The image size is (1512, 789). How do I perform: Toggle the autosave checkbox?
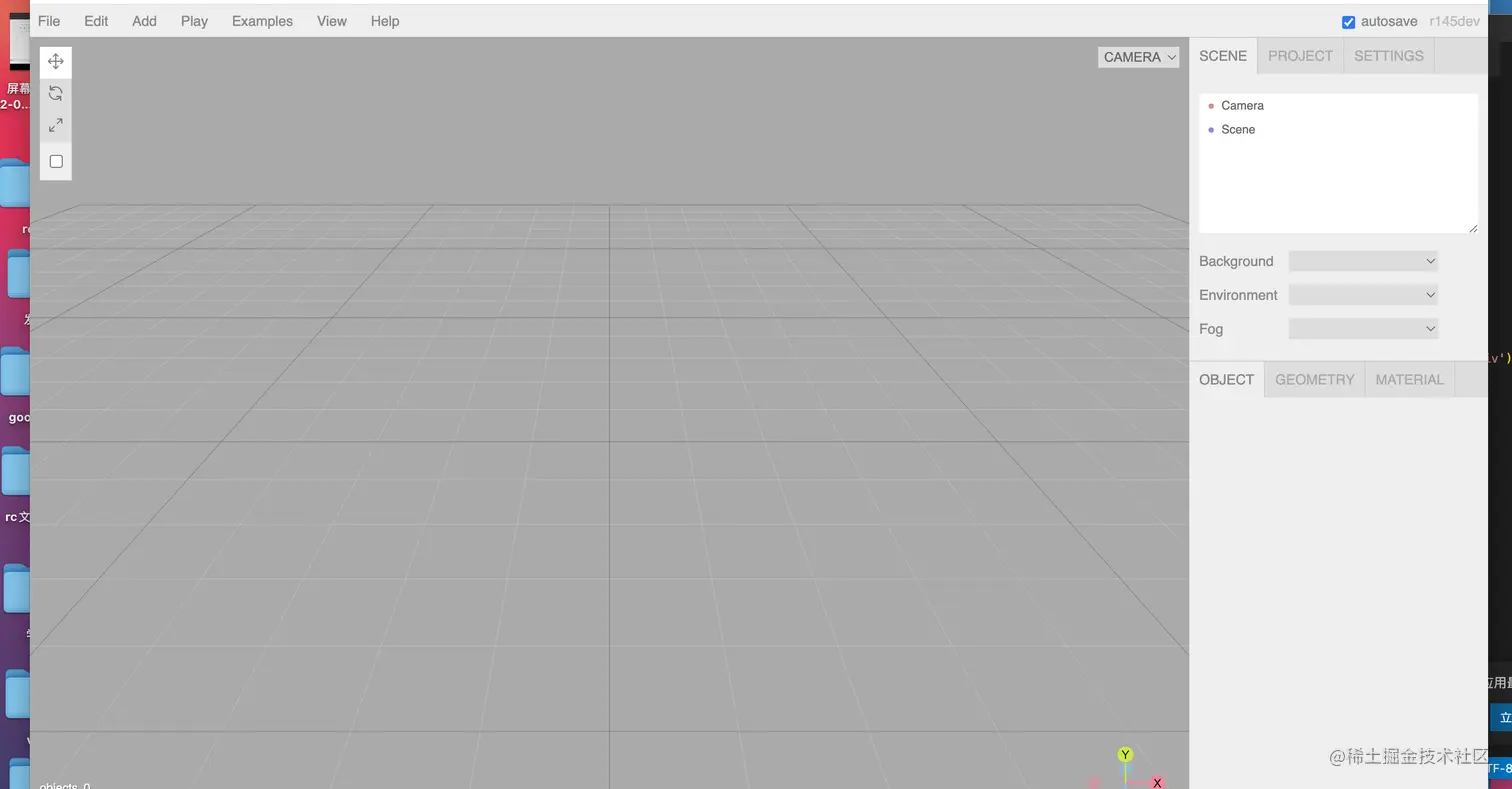(x=1348, y=22)
